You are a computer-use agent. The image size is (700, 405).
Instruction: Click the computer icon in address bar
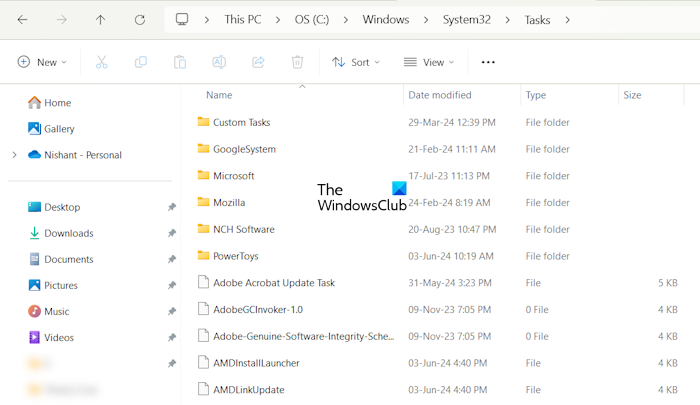point(182,19)
